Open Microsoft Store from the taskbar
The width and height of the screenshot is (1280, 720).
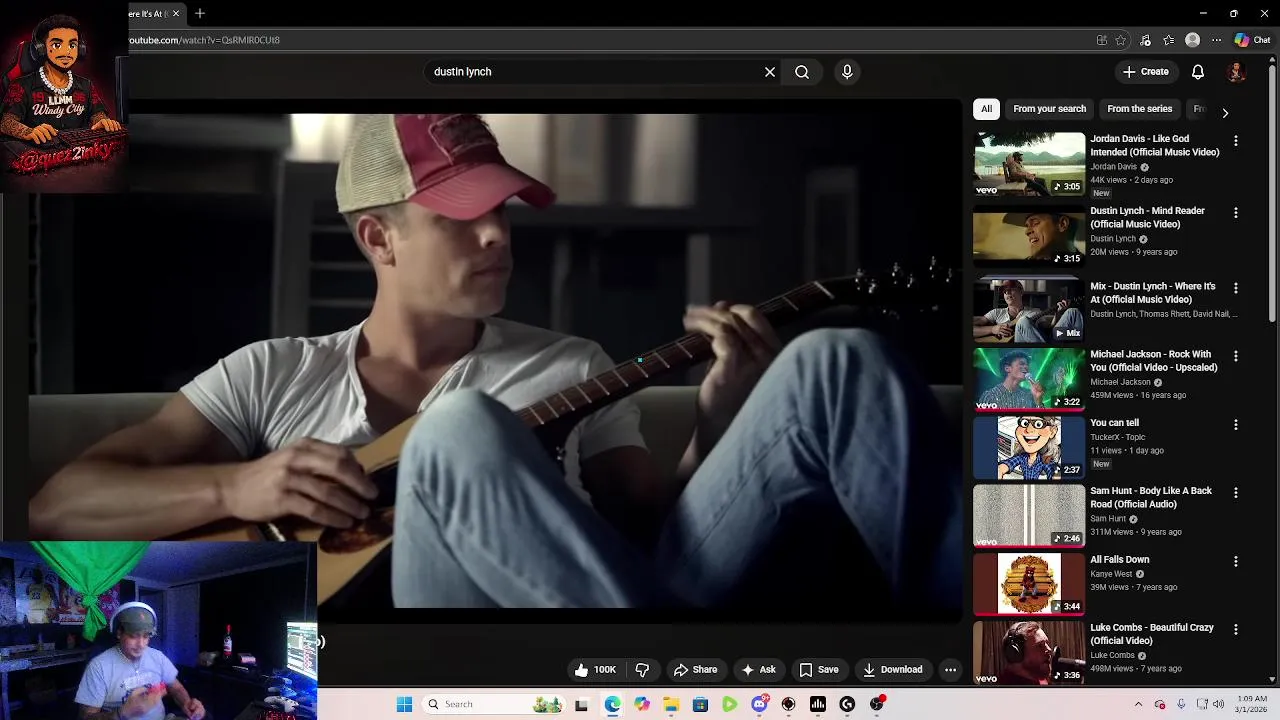(700, 704)
